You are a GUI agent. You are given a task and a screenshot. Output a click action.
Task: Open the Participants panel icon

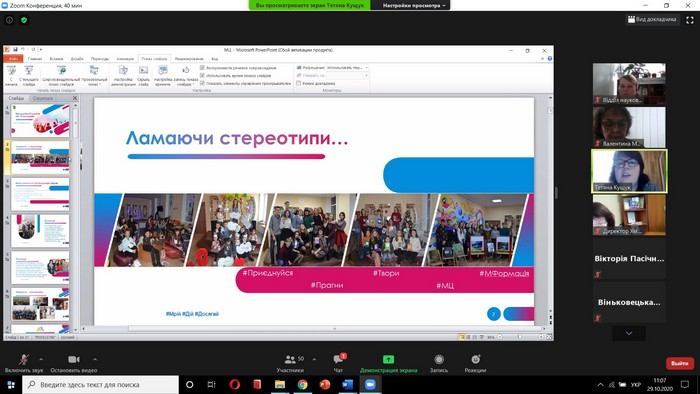290,359
